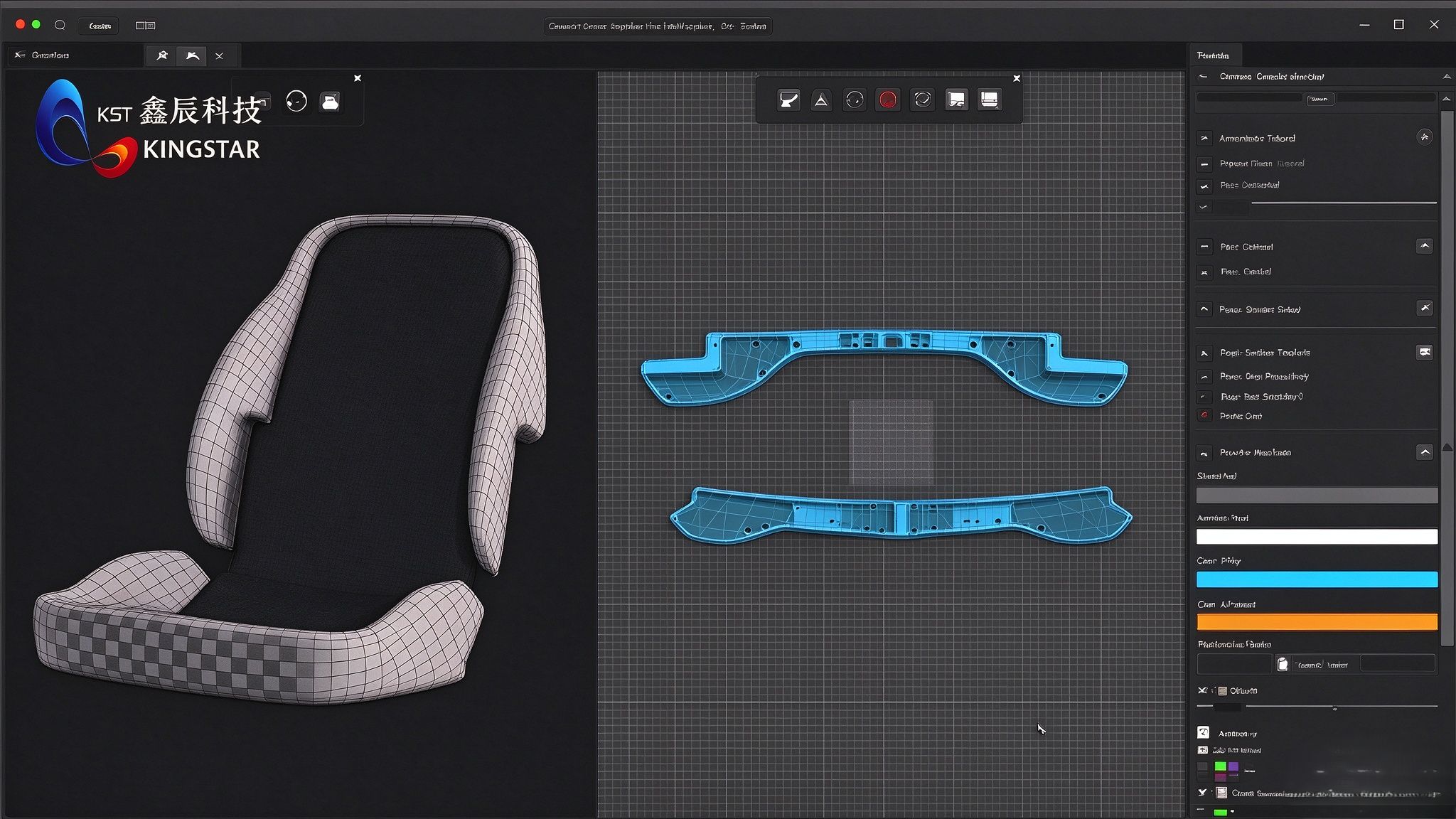Toggle the x-marked checkbox for 'Faes Gantel' row

1204,272
